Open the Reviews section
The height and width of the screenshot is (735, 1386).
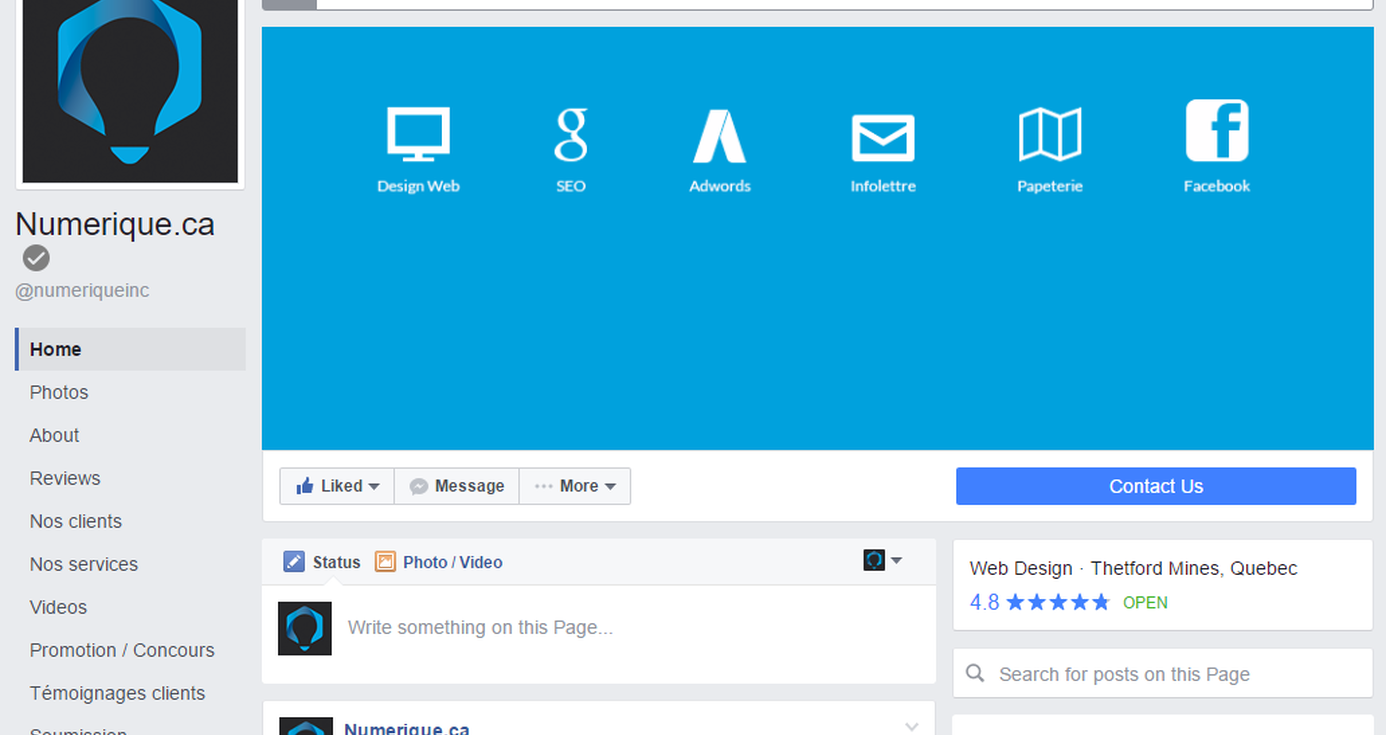click(x=65, y=478)
